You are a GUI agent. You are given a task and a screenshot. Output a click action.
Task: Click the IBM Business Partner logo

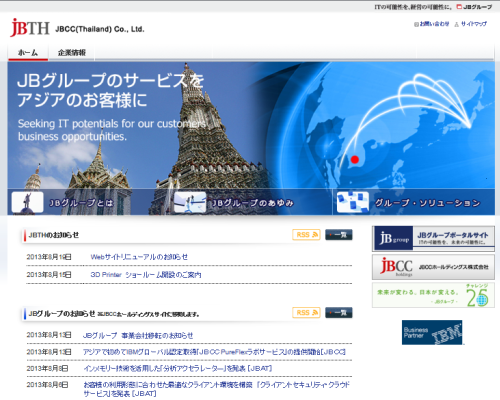click(x=432, y=332)
